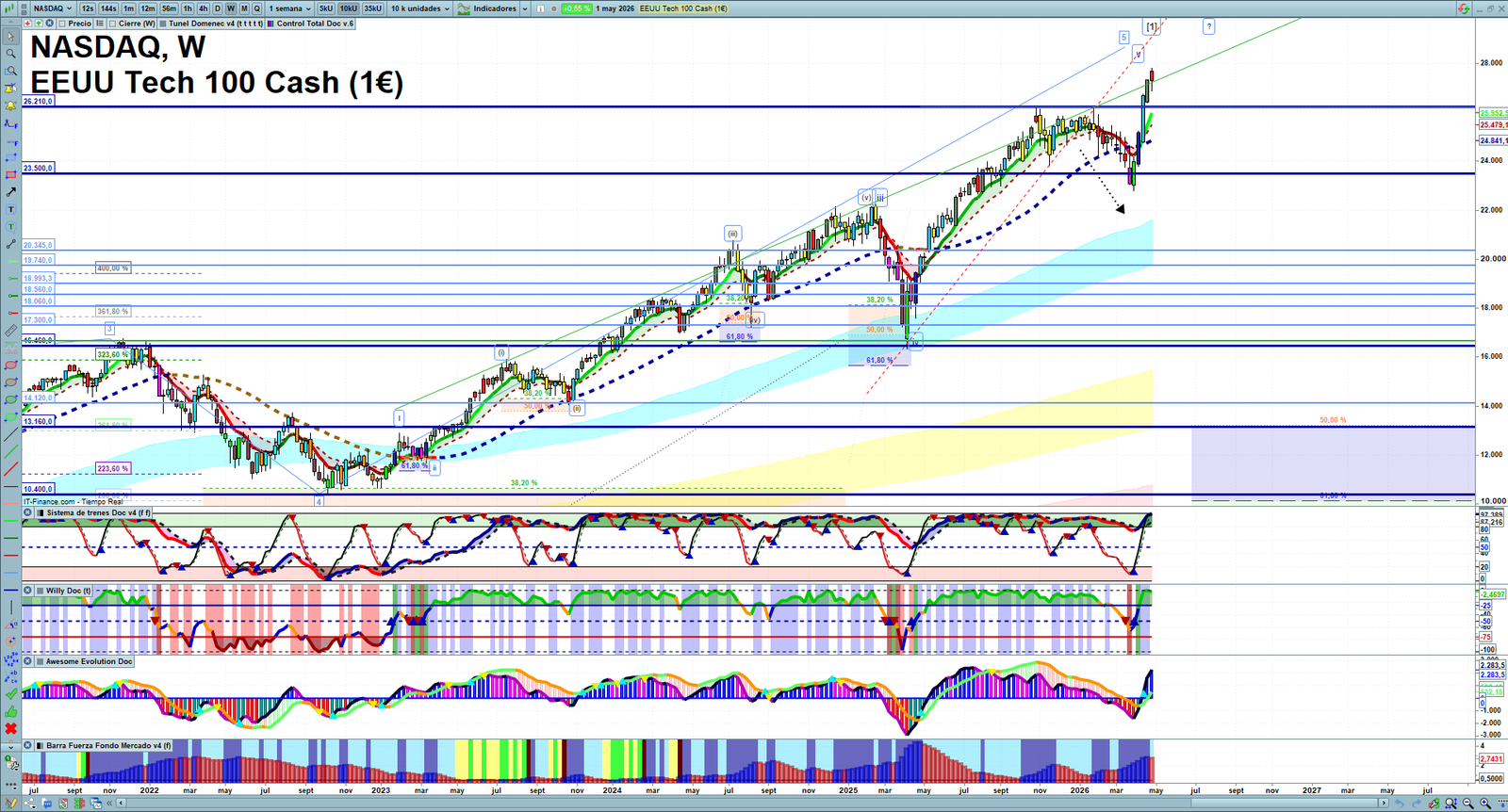
Task: Open the list settings icon after Precio
Action: (x=100, y=24)
